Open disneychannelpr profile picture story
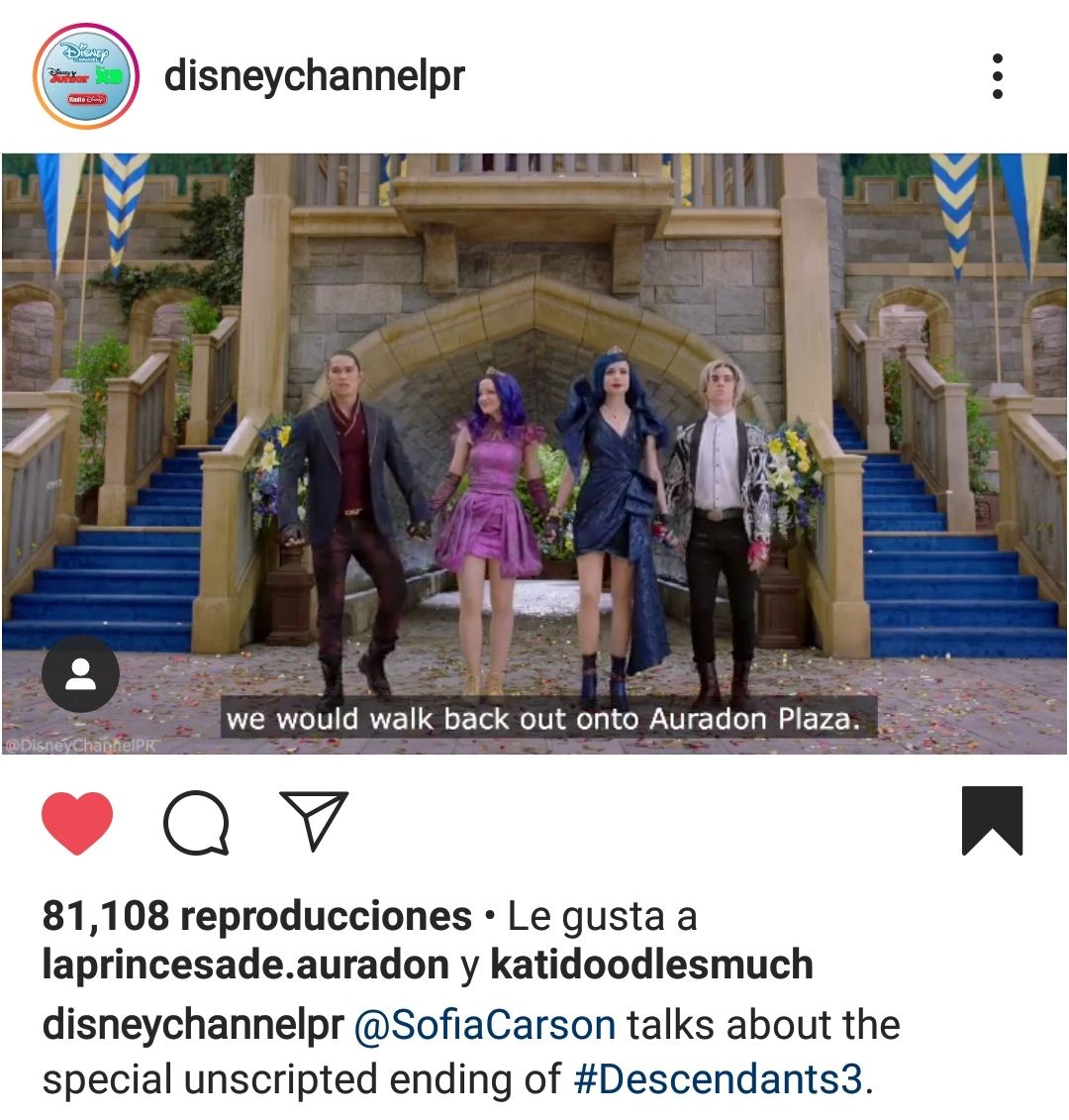Image resolution: width=1069 pixels, height=1120 pixels. [x=86, y=76]
